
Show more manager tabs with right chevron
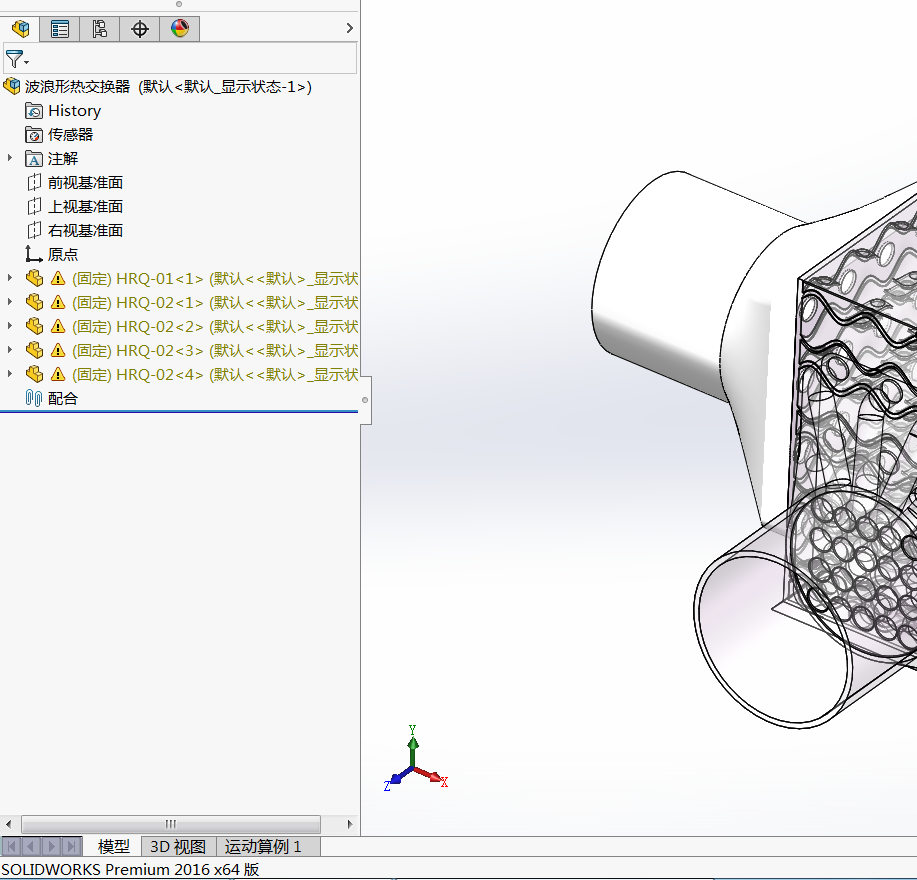pos(349,28)
